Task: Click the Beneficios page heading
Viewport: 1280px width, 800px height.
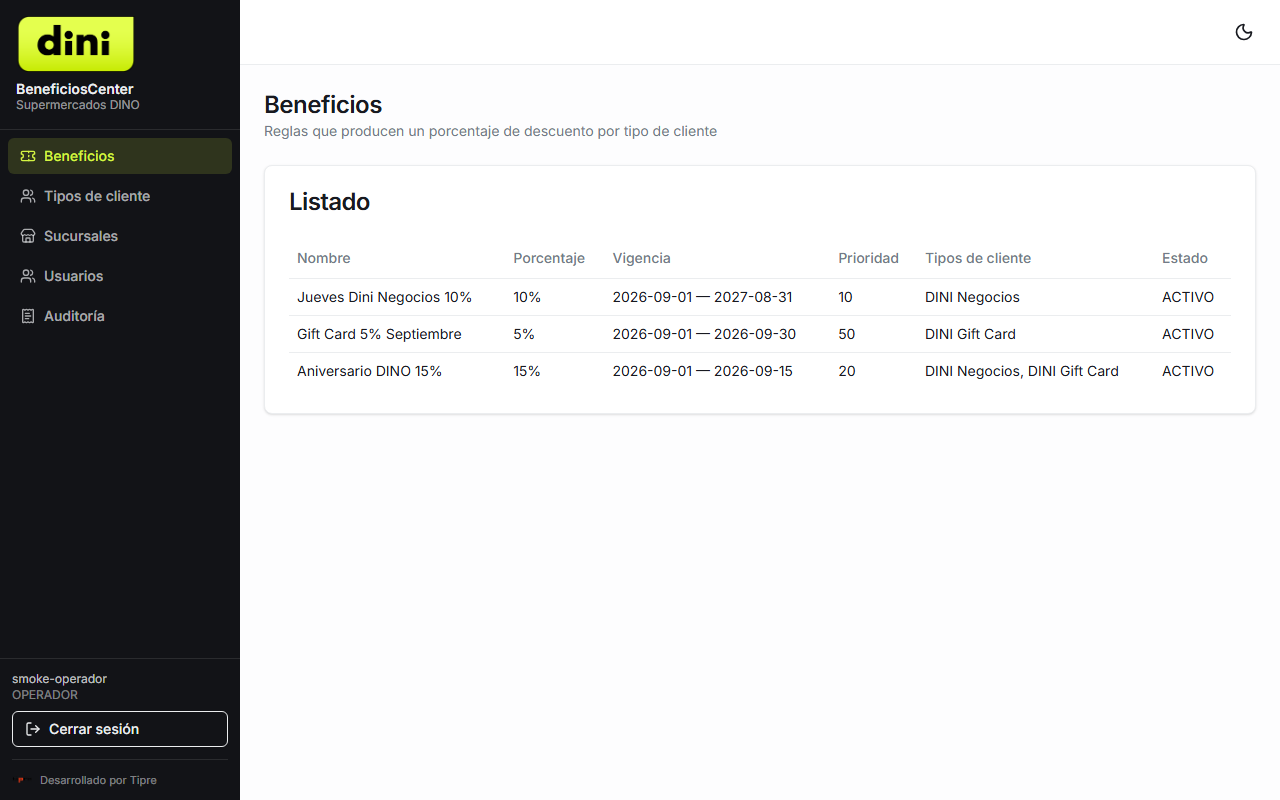Action: 323,105
